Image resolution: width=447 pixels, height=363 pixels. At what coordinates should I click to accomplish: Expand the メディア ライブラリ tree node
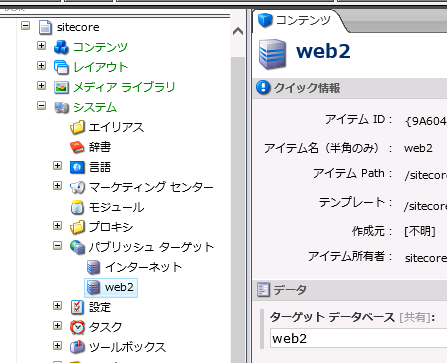pyautogui.click(x=41, y=86)
